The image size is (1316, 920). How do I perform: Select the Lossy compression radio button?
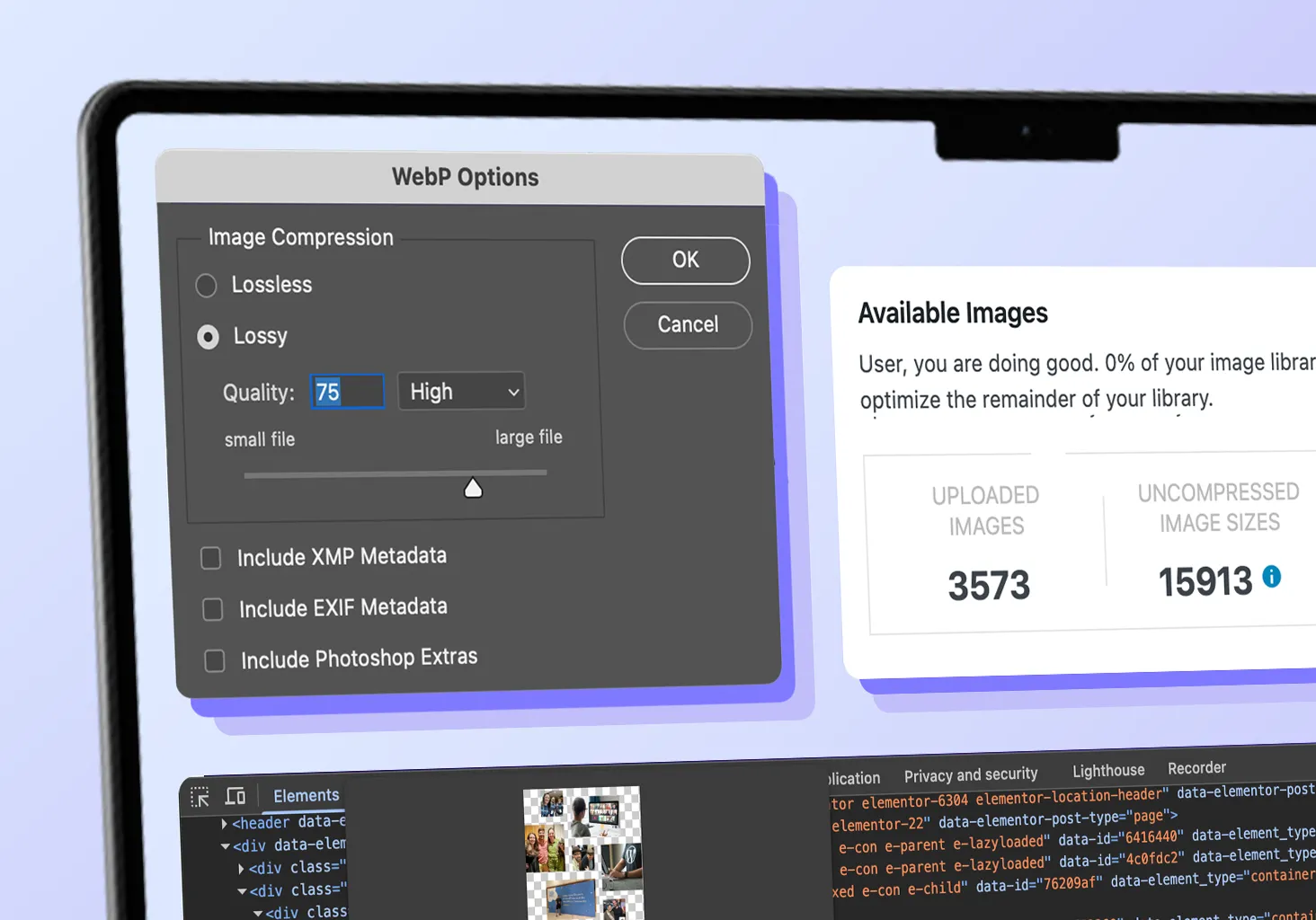[208, 337]
